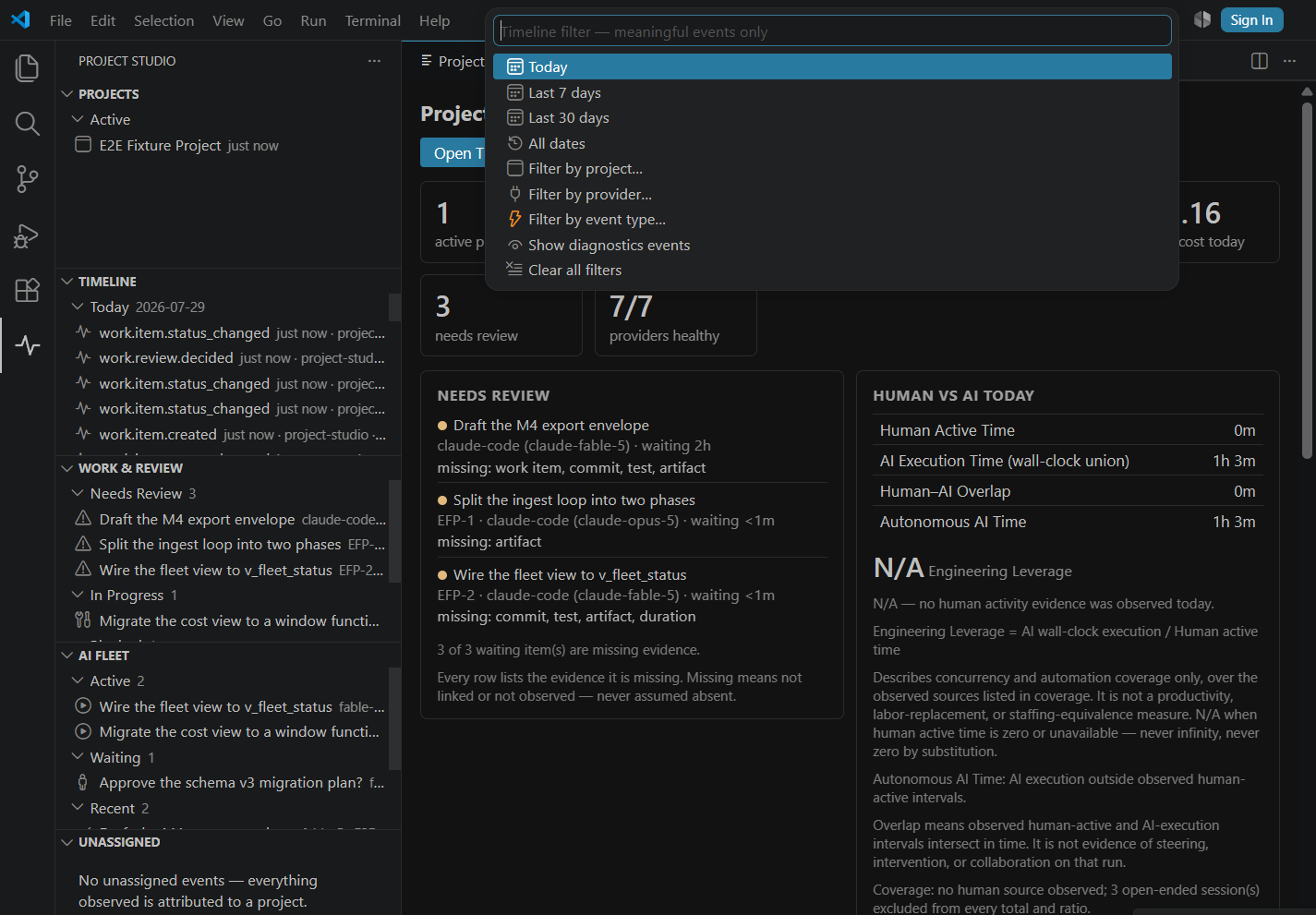Collapse the UNASSIGNED section
Image resolution: width=1316 pixels, height=915 pixels.
pos(66,842)
